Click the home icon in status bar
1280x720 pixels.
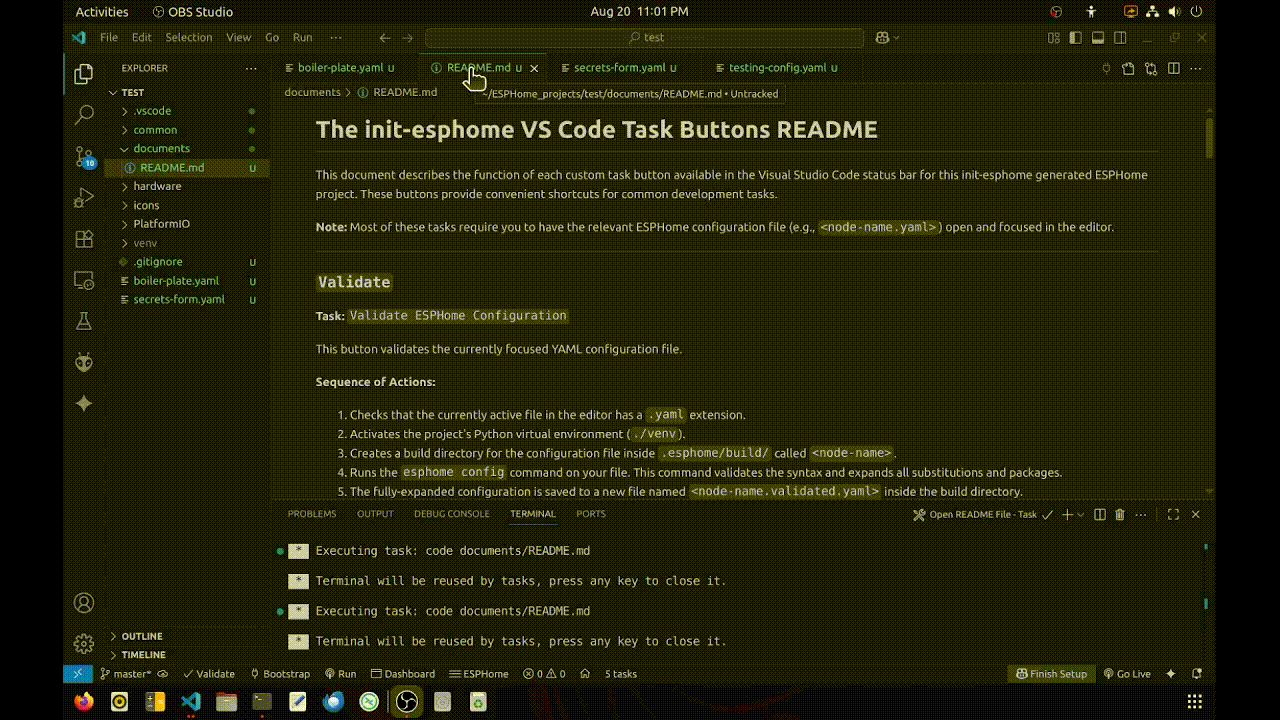[x=585, y=674]
